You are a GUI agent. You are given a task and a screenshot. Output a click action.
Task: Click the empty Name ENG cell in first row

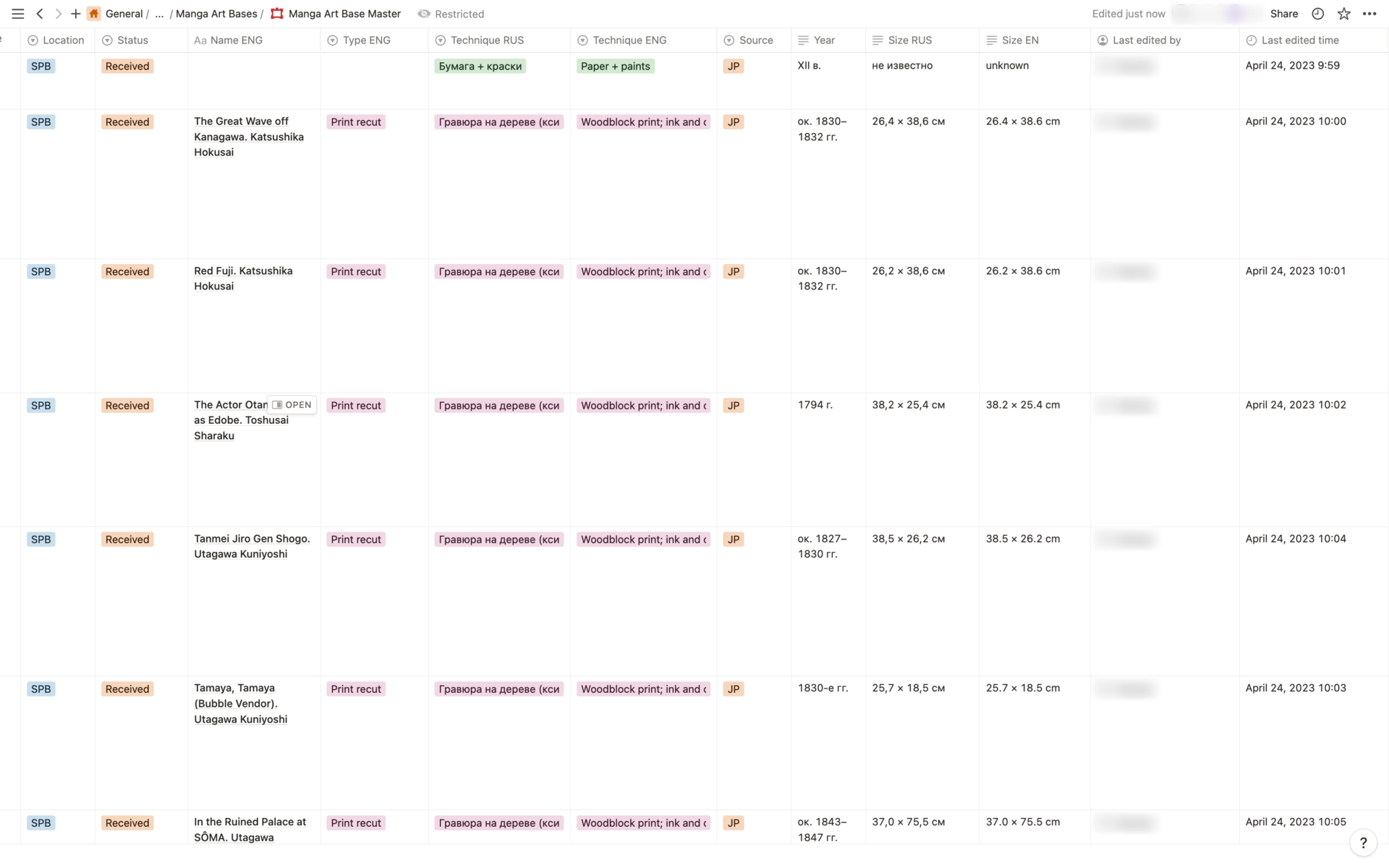click(254, 81)
